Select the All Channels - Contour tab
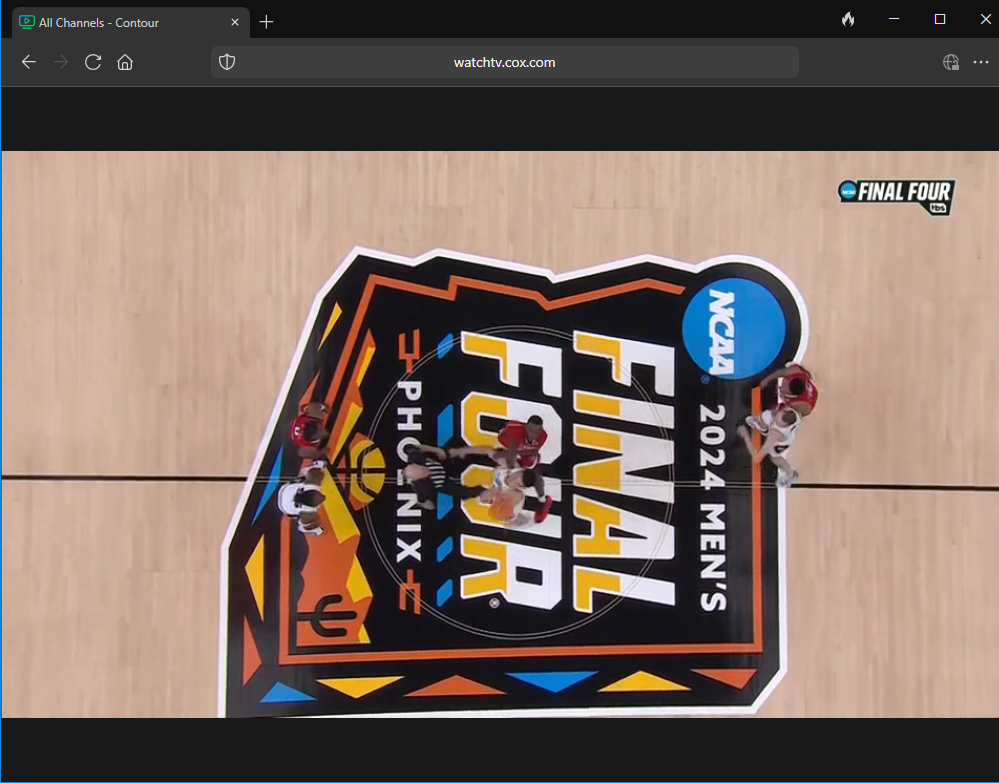The width and height of the screenshot is (999, 783). [x=131, y=22]
